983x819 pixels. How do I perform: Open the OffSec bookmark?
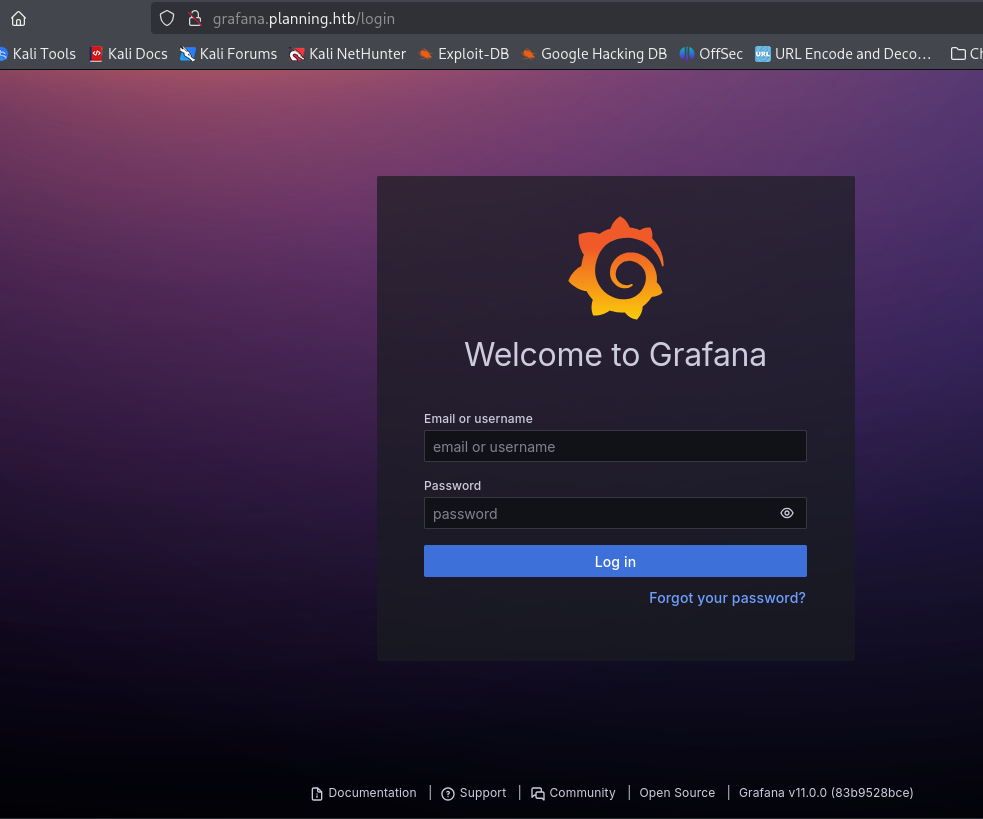(x=711, y=54)
